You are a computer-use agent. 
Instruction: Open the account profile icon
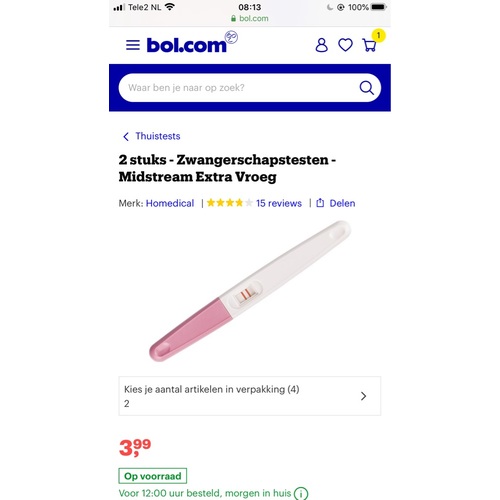[x=321, y=45]
